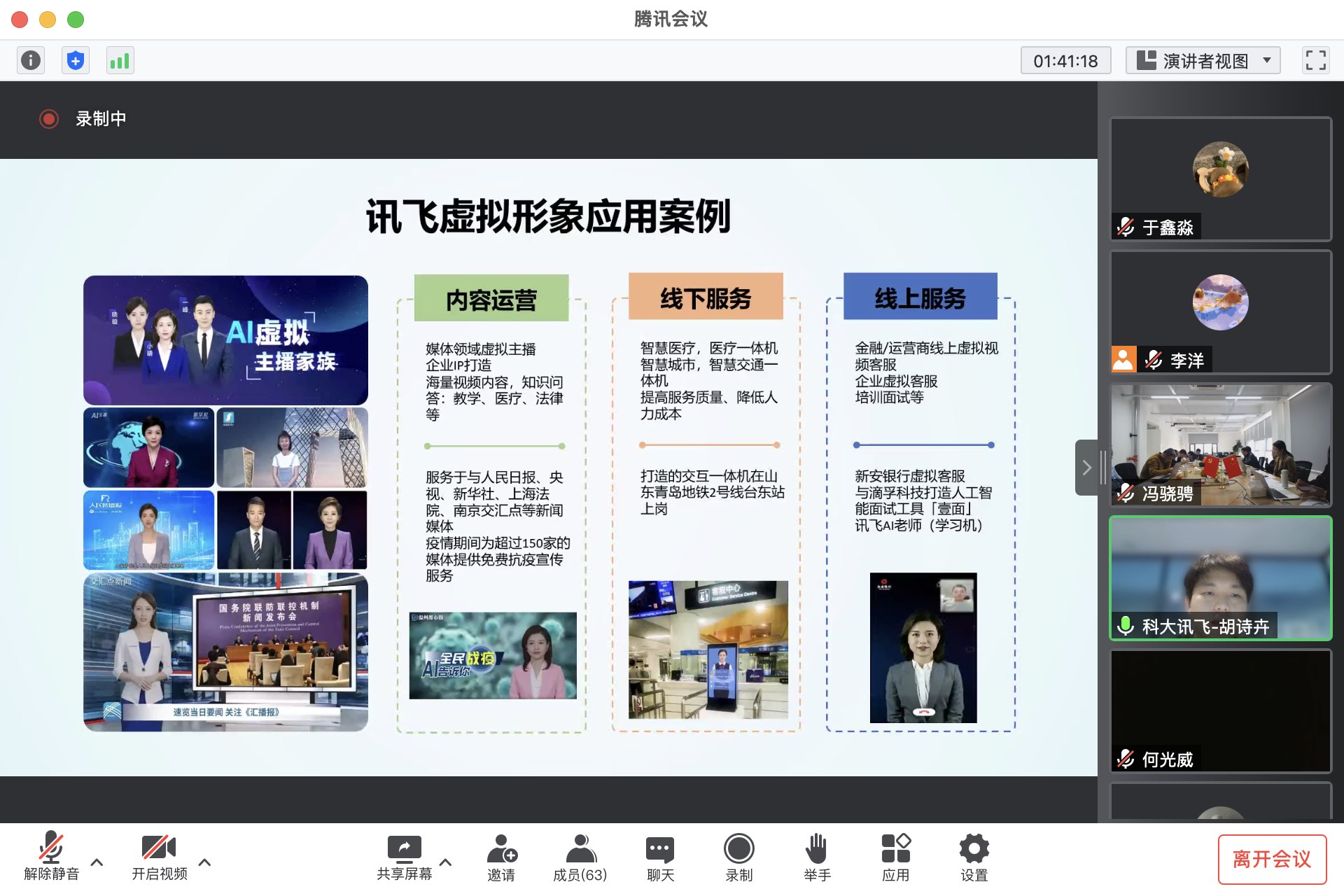Viewport: 1344px width, 896px height.
Task: Click the 内容运营 green header in slide
Action: point(491,299)
